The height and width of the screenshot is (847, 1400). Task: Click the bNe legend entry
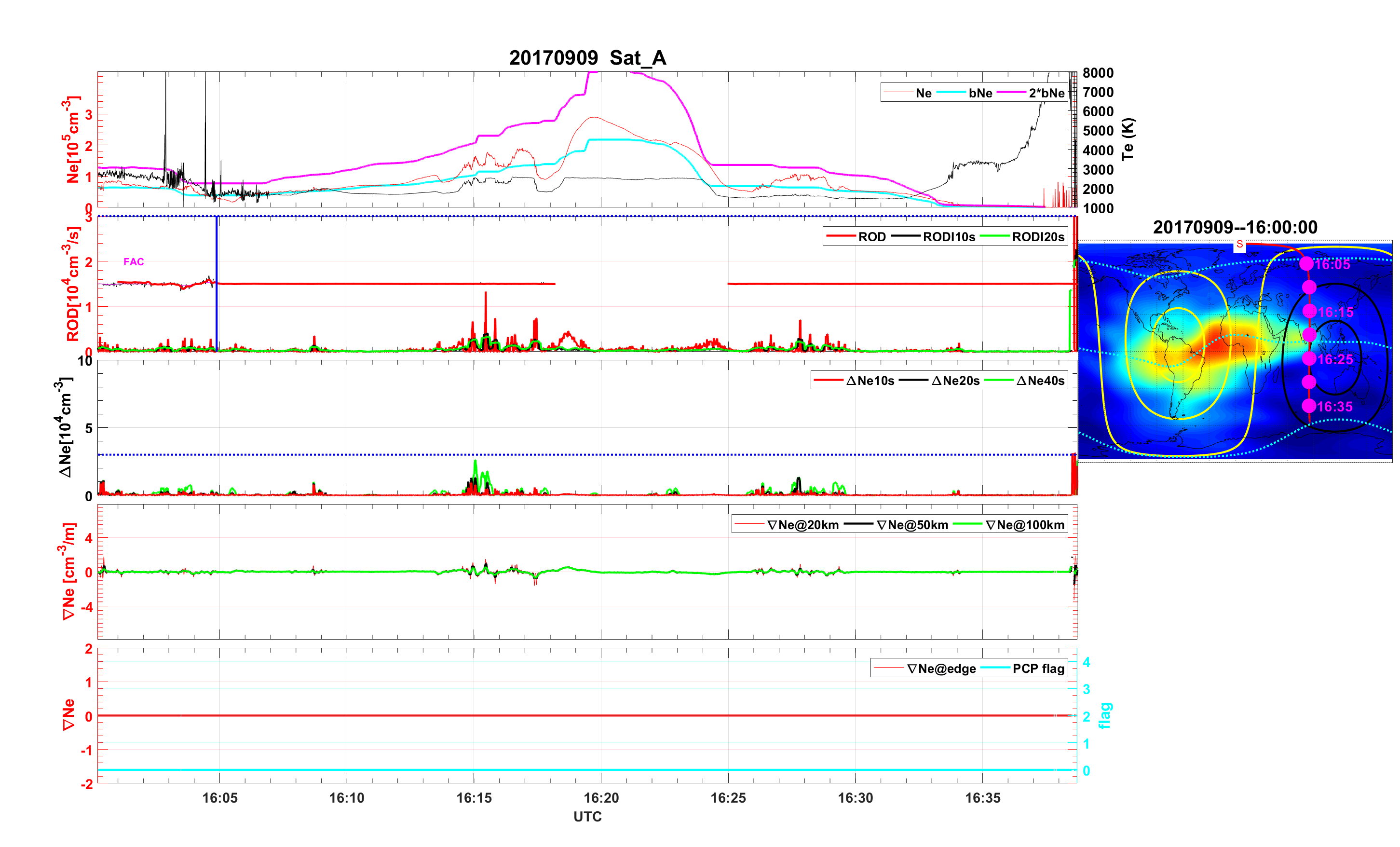click(x=980, y=93)
